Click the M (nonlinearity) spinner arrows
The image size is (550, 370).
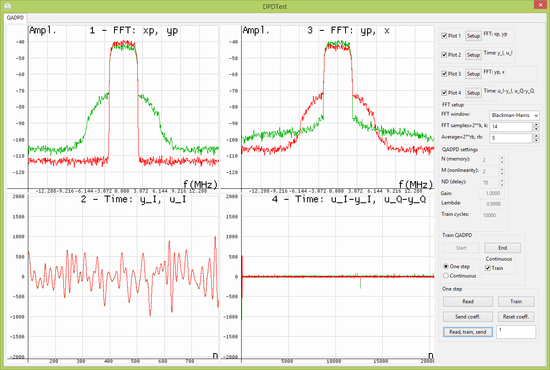pyautogui.click(x=502, y=171)
